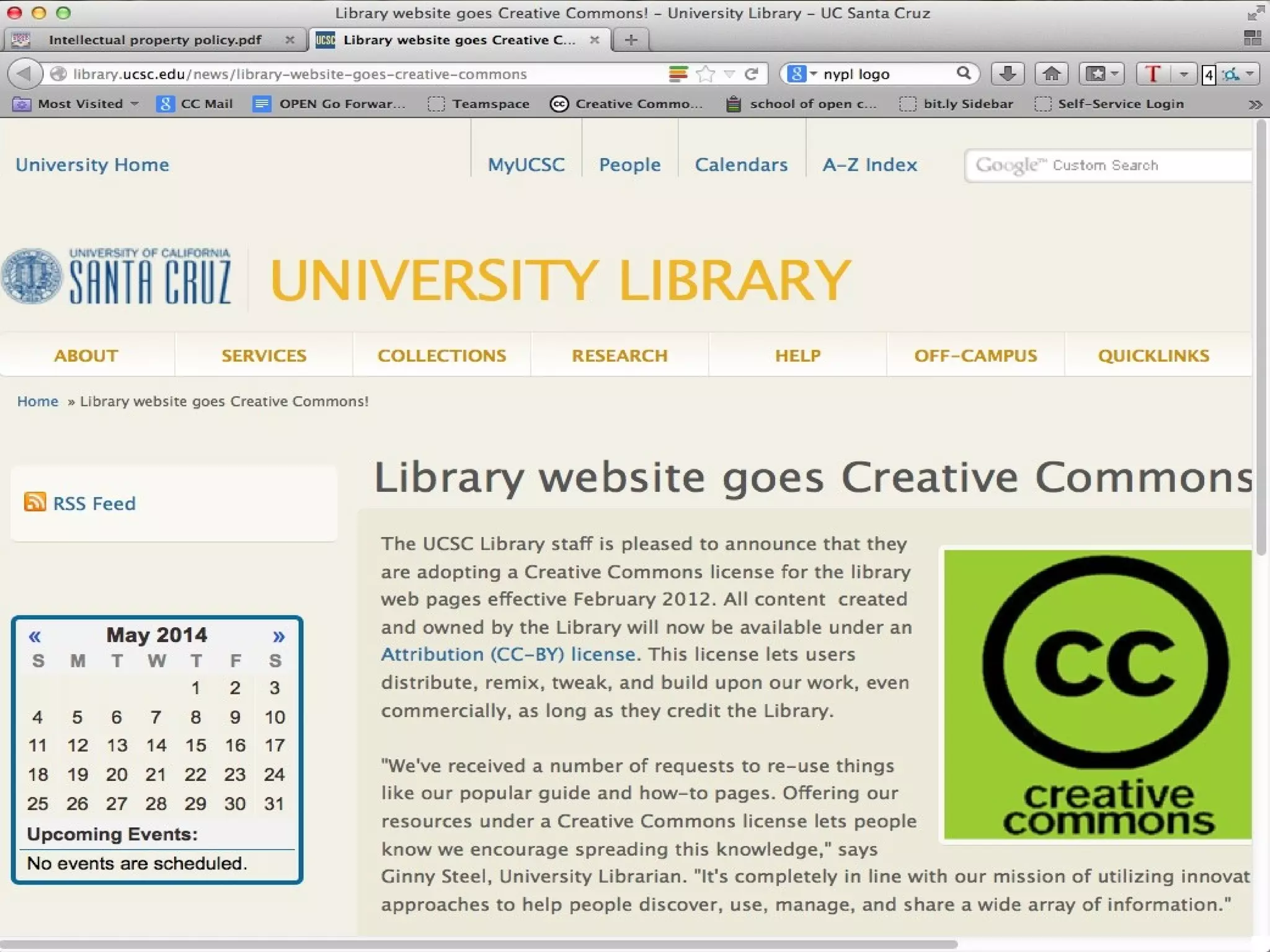Open the Attribution (CC-BY) license link

click(x=508, y=654)
